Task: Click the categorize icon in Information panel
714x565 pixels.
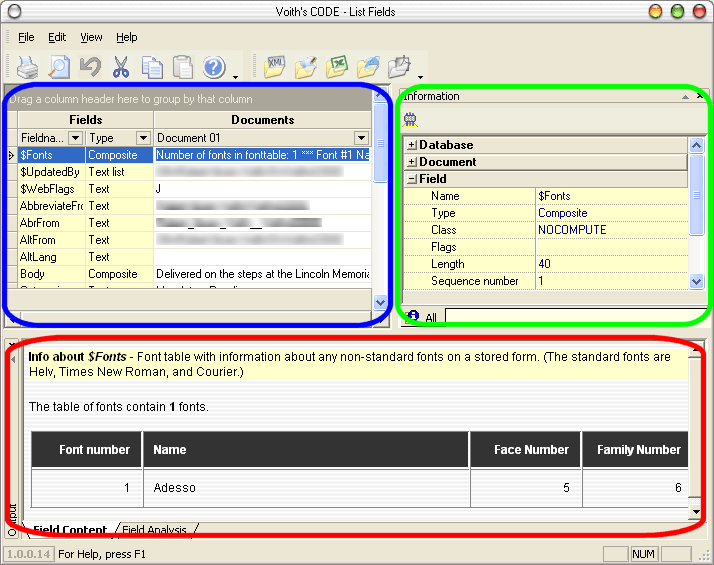Action: coord(410,120)
